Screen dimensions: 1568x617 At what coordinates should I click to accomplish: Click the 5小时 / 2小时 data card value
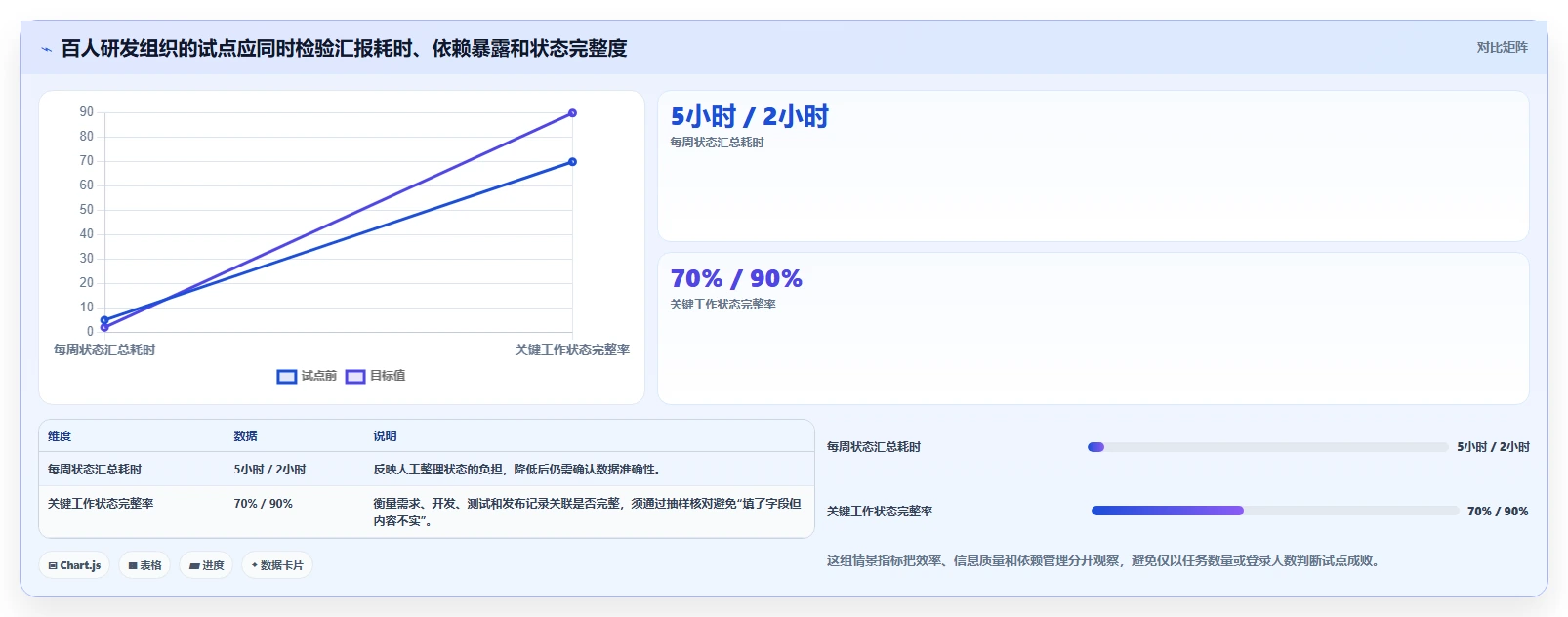(x=749, y=117)
